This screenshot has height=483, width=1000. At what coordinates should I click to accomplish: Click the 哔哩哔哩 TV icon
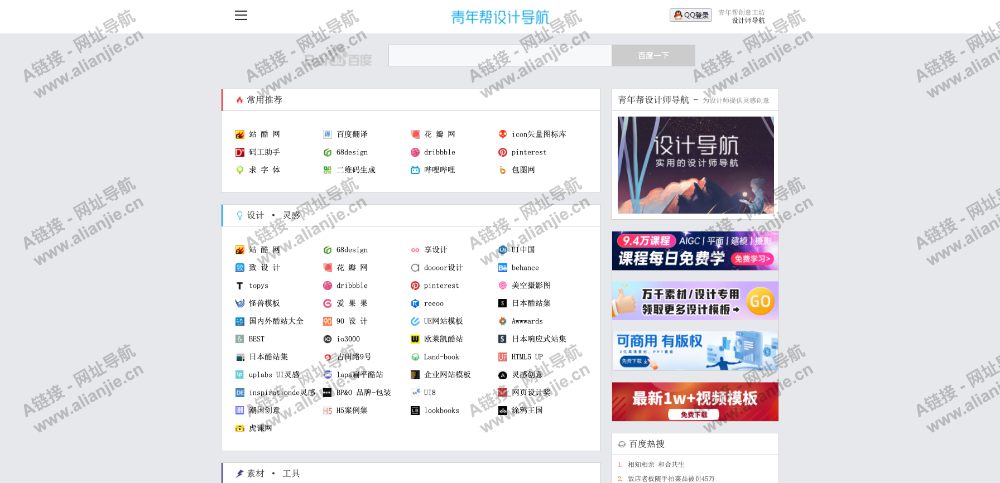coord(415,170)
